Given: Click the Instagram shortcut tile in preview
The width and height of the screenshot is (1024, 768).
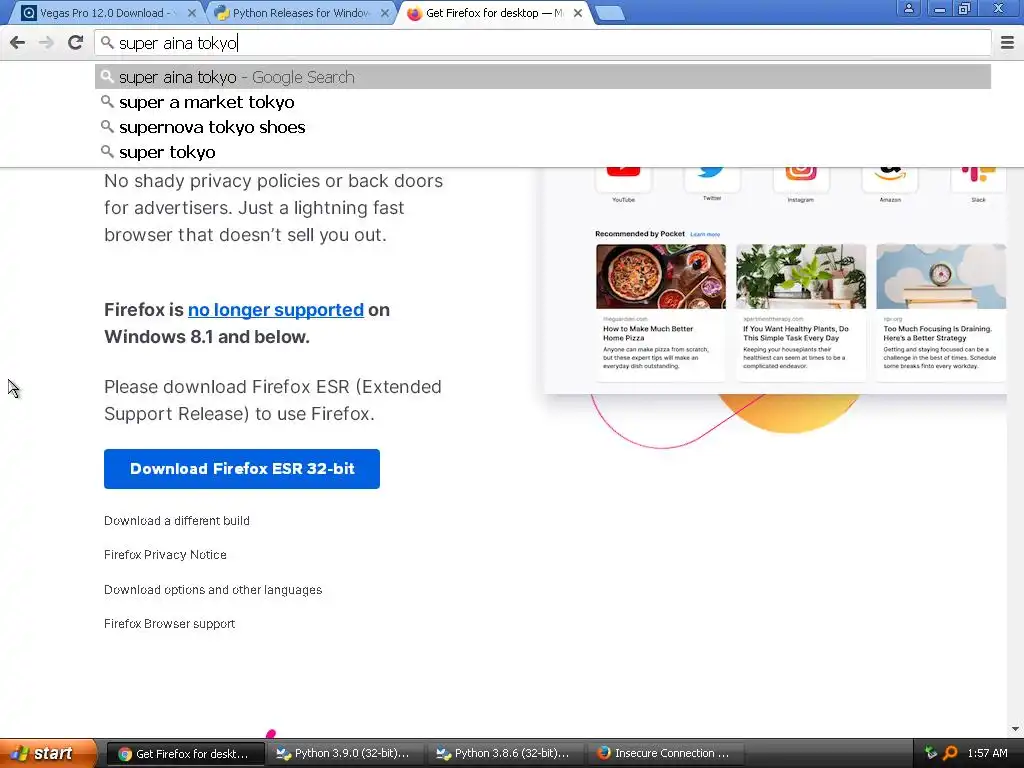Looking at the screenshot, I should (801, 179).
